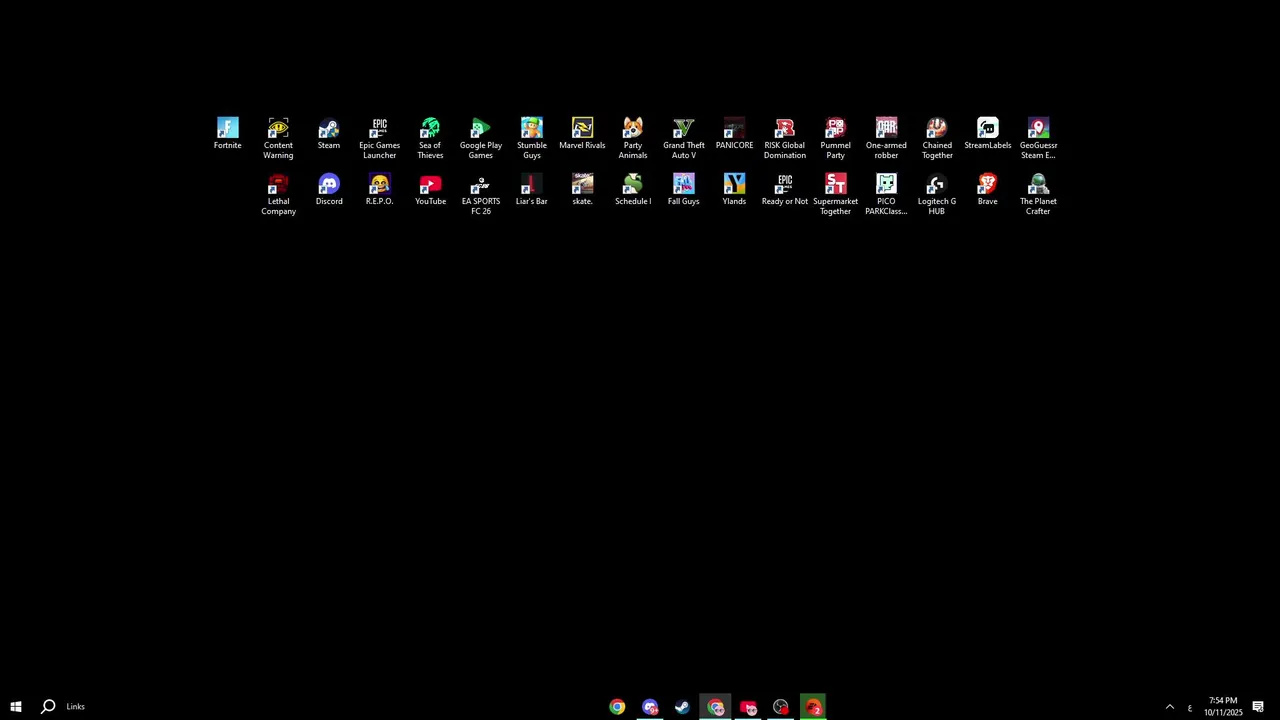Switch to Discord in the taskbar
Screen dimensions: 1280x720
(x=650, y=707)
